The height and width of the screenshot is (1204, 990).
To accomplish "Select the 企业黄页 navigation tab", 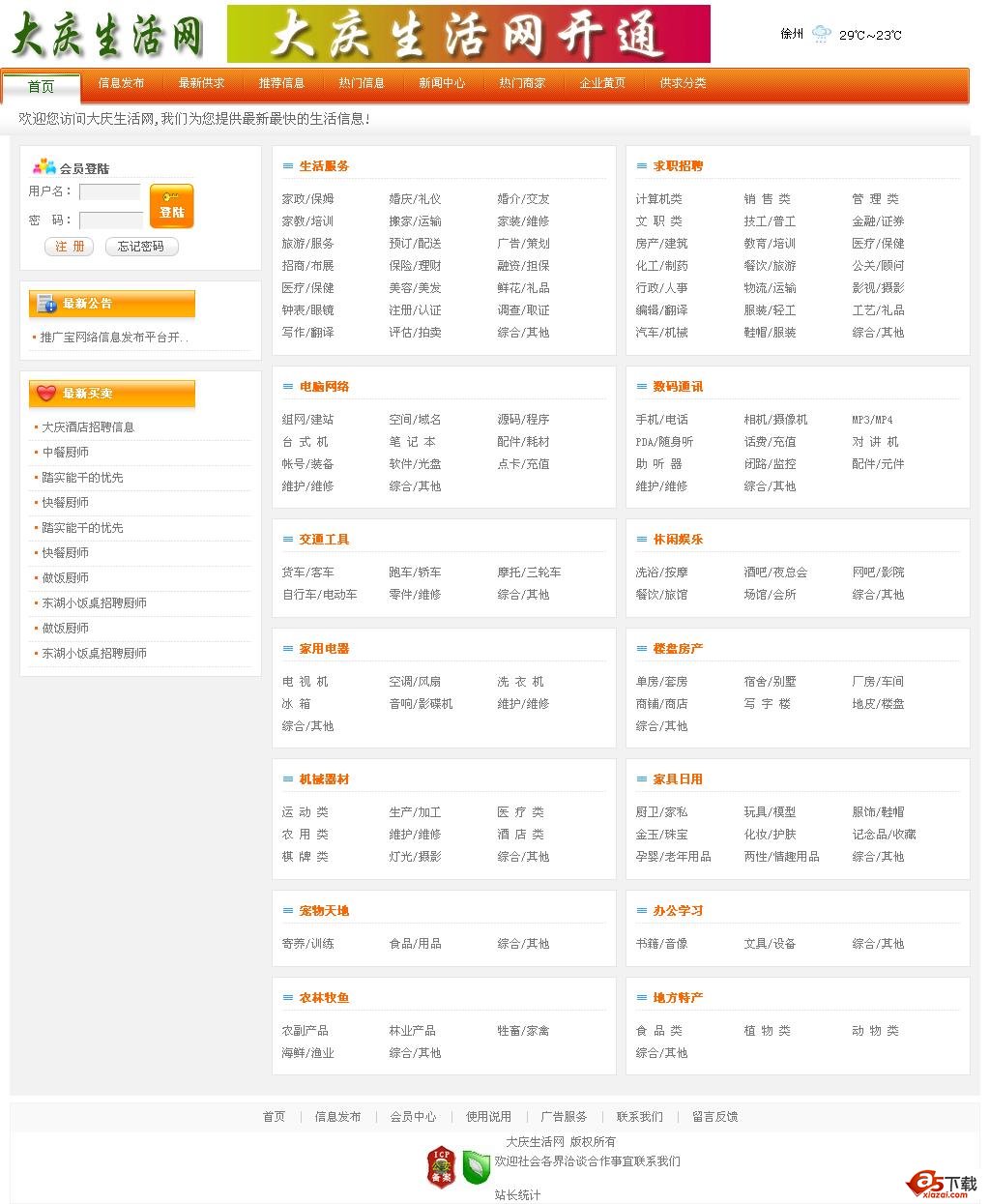I will click(x=602, y=83).
